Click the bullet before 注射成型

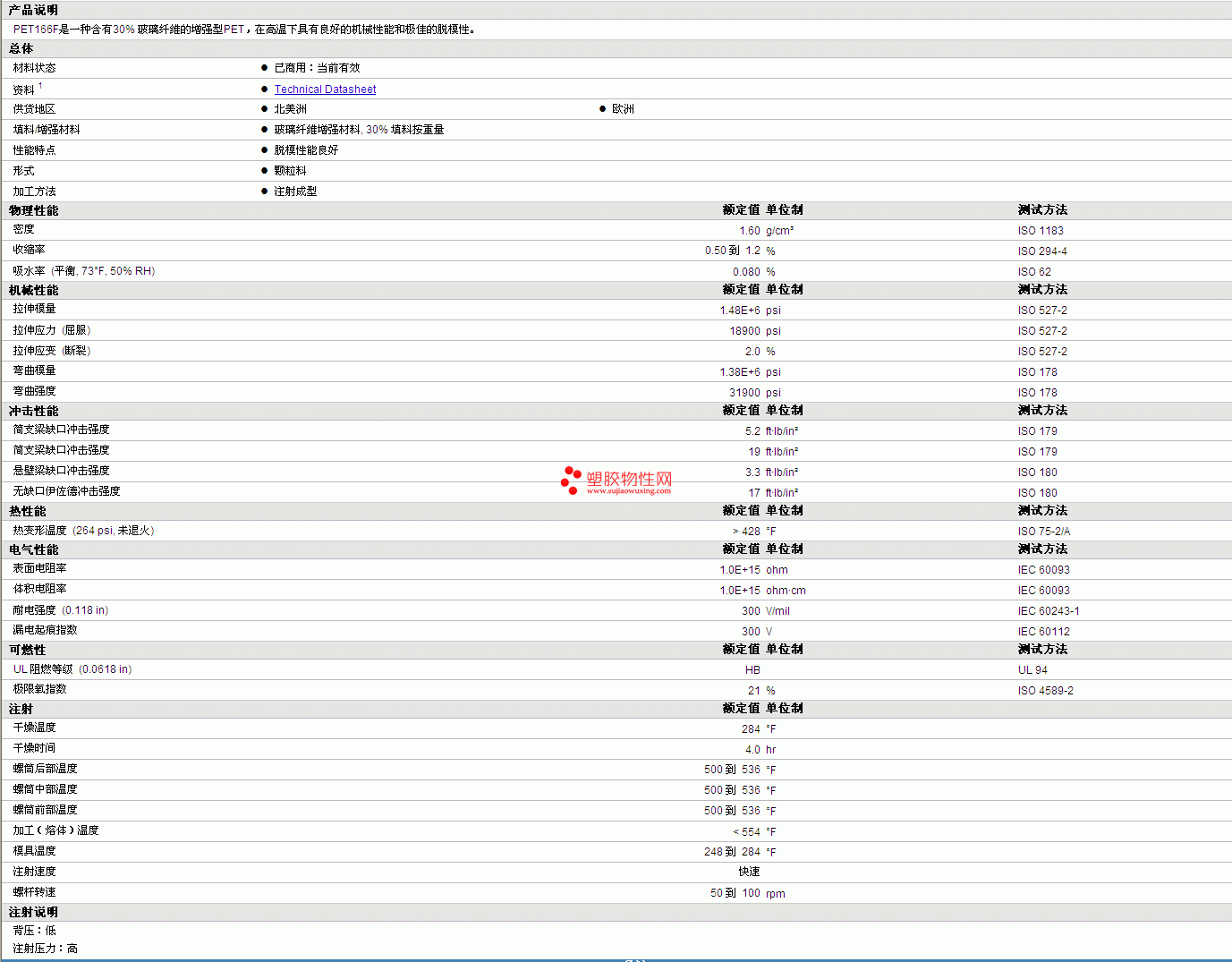[264, 192]
